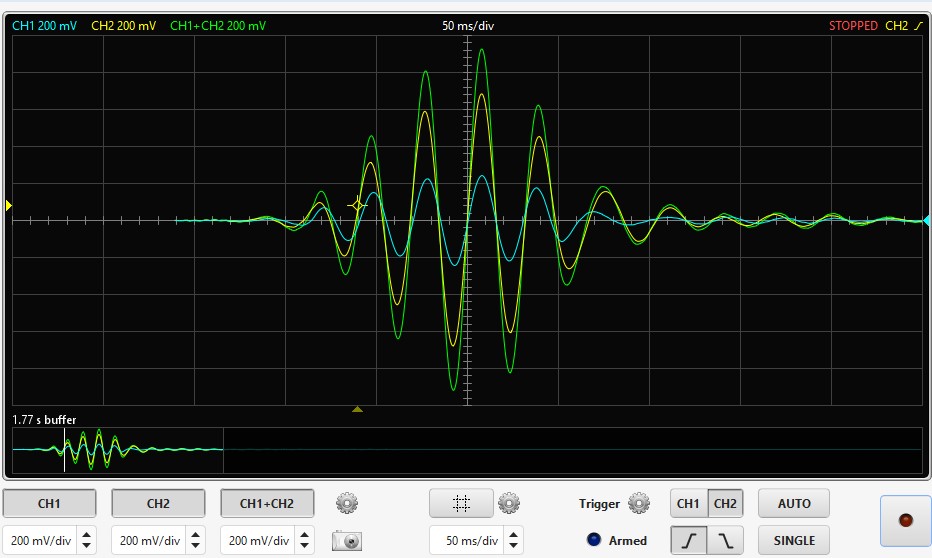This screenshot has height=558, width=932.
Task: Click the green 'CH1+CH2 200 mV' header label
Action: (x=218, y=26)
